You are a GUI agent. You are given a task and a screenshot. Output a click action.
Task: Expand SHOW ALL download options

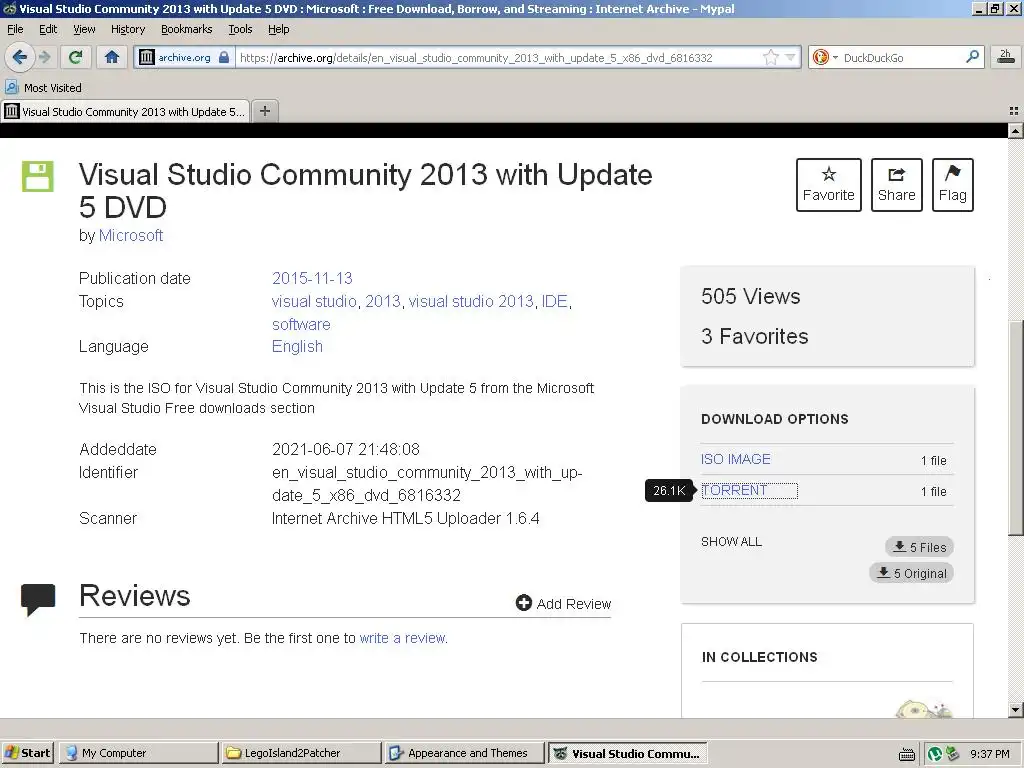click(x=731, y=541)
